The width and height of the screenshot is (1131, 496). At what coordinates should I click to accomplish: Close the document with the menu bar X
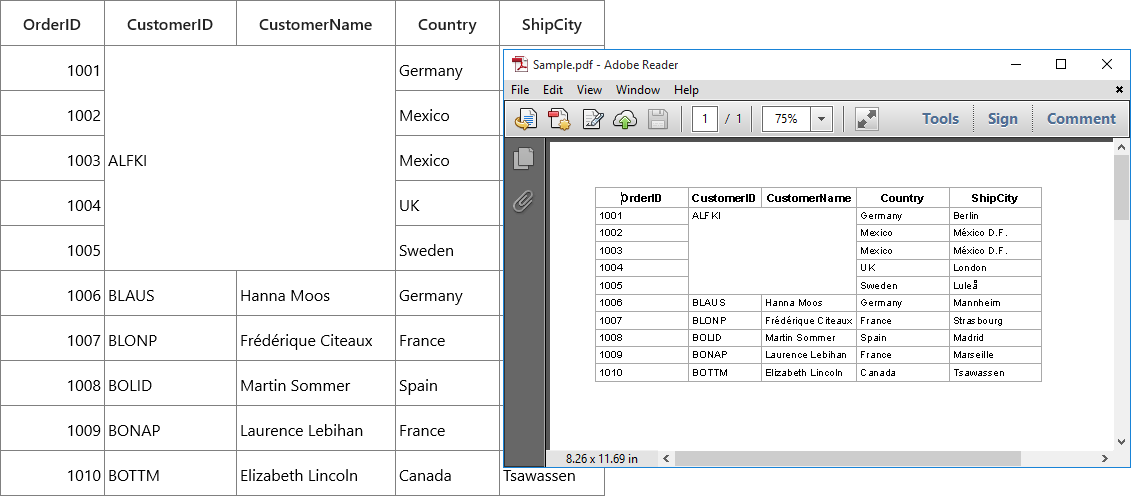(x=1119, y=90)
